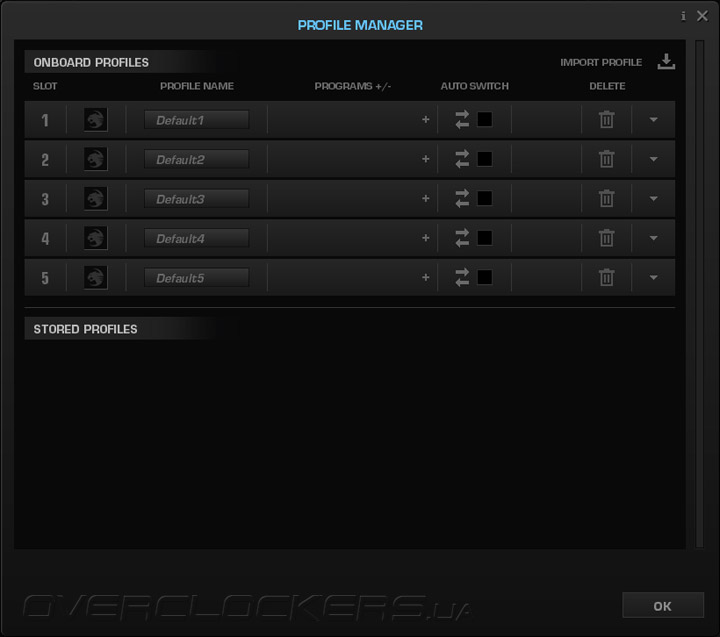This screenshot has width=720, height=637.
Task: Open the info icon at top right
Action: click(683, 16)
